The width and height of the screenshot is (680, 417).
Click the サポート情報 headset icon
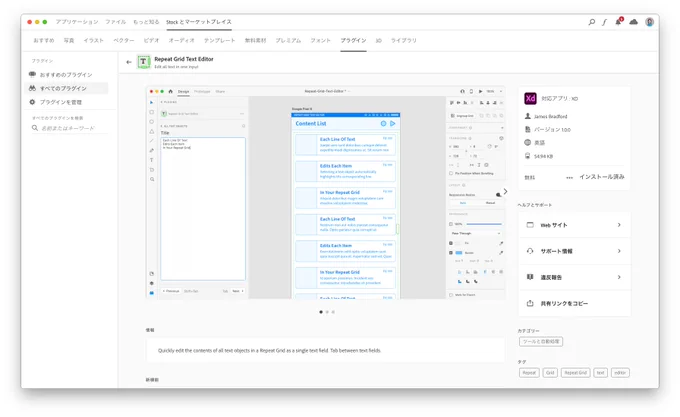530,251
